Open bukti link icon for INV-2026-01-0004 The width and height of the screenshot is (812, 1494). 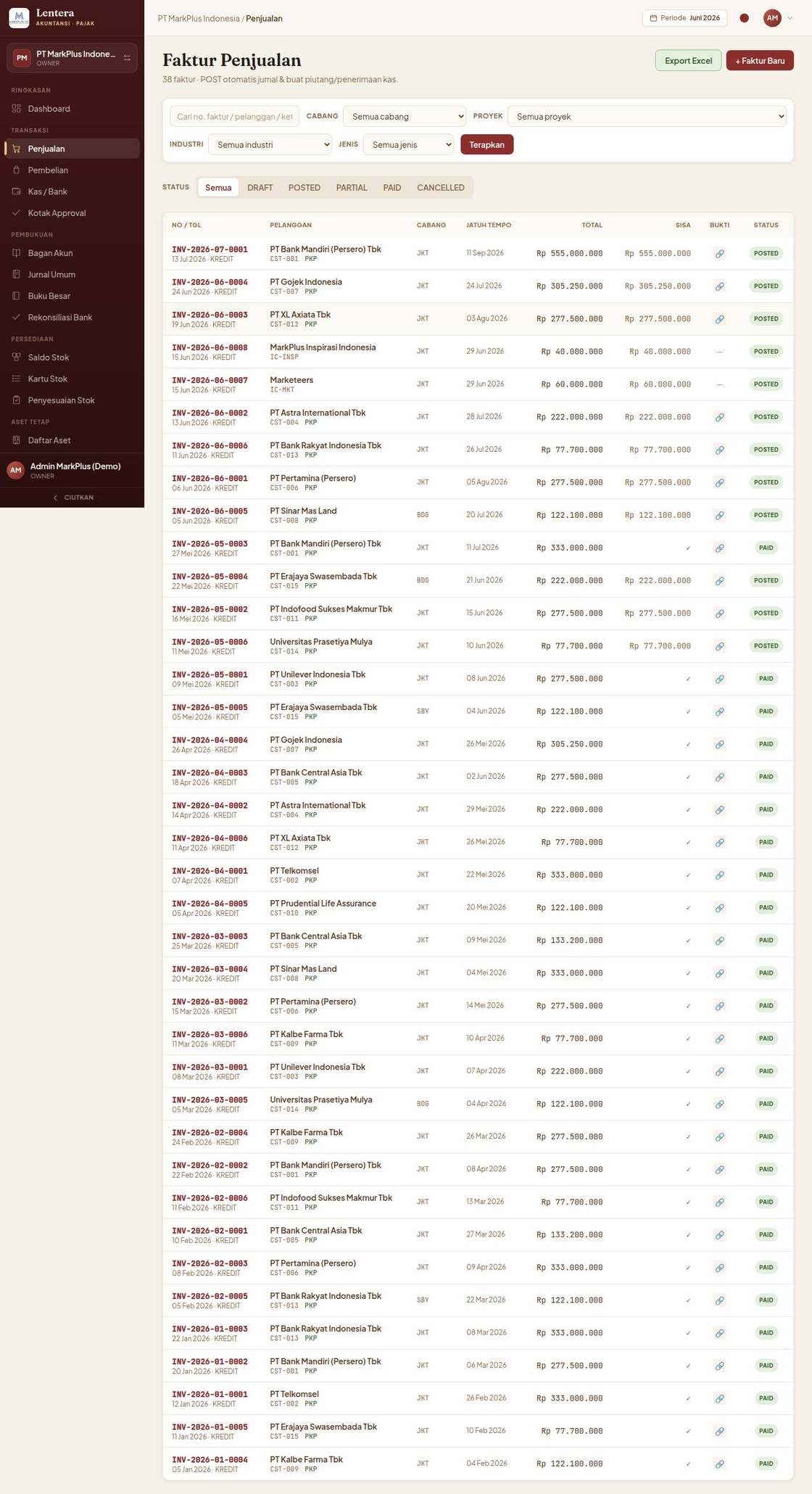coord(719,1464)
